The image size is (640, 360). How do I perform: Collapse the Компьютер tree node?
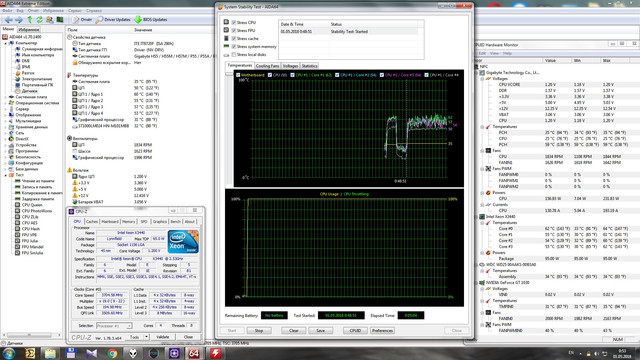6,43
